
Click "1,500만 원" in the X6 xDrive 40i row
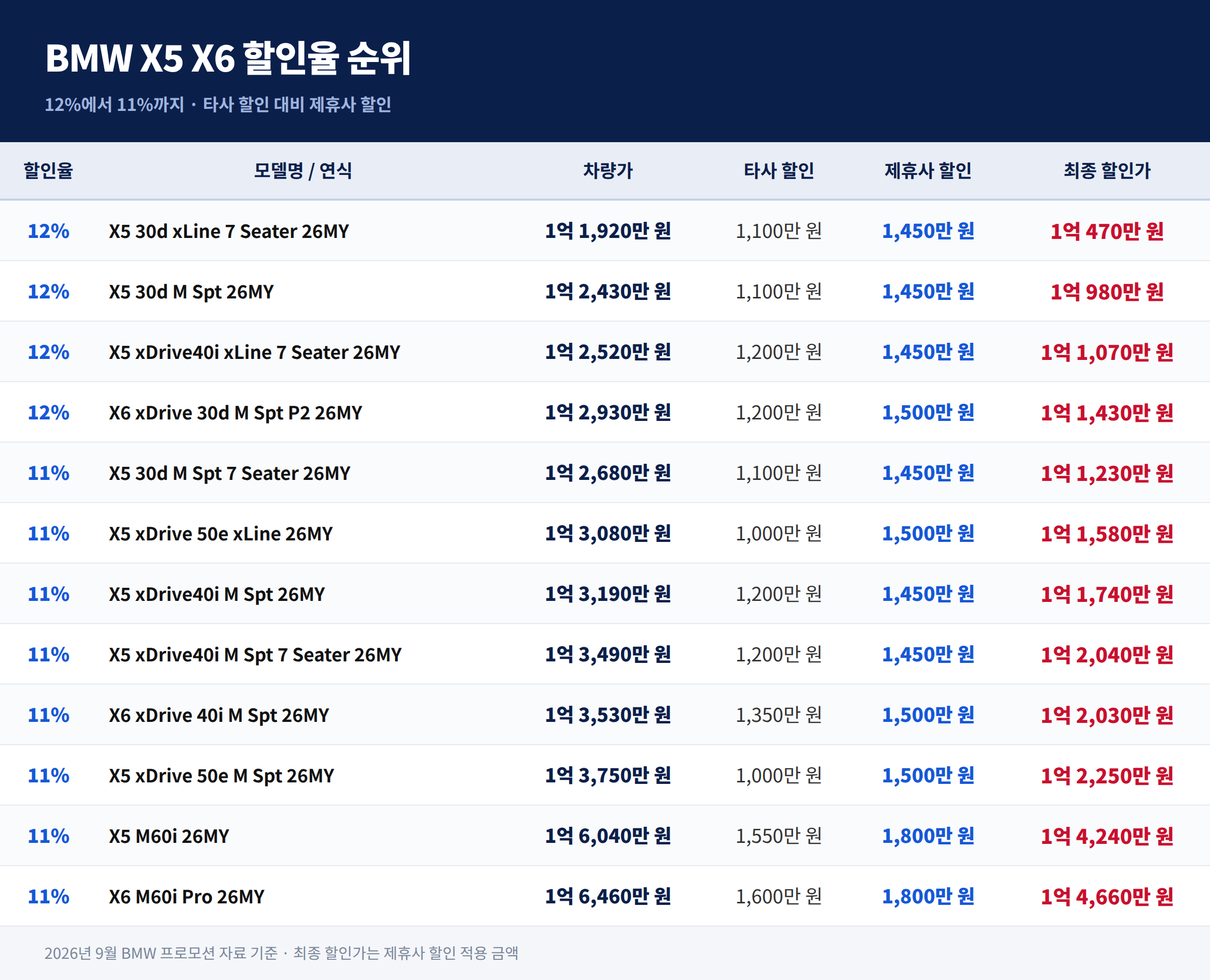click(928, 715)
